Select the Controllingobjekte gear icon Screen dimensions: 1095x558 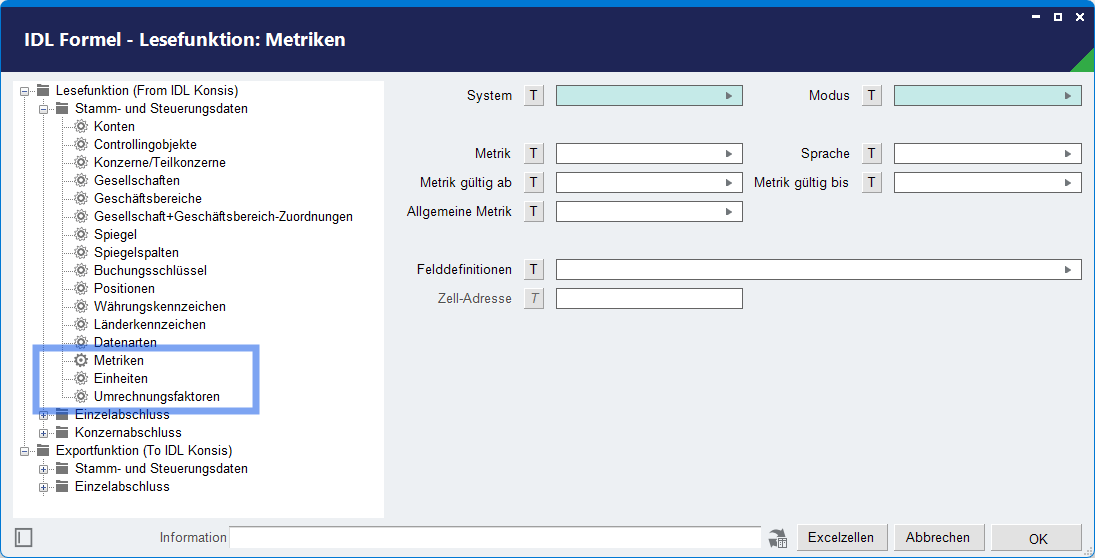click(x=82, y=145)
